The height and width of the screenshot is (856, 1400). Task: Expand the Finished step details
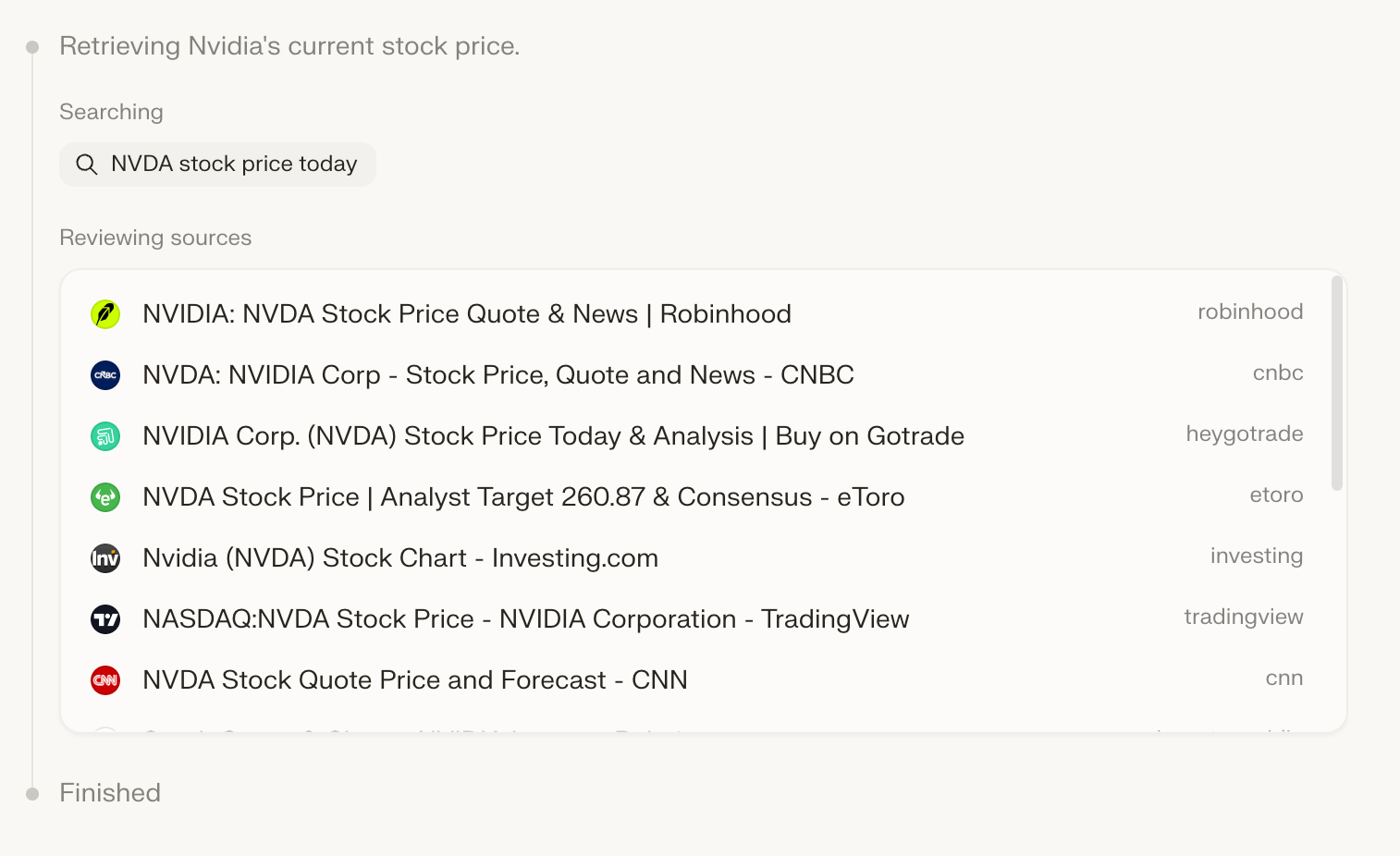[x=110, y=793]
